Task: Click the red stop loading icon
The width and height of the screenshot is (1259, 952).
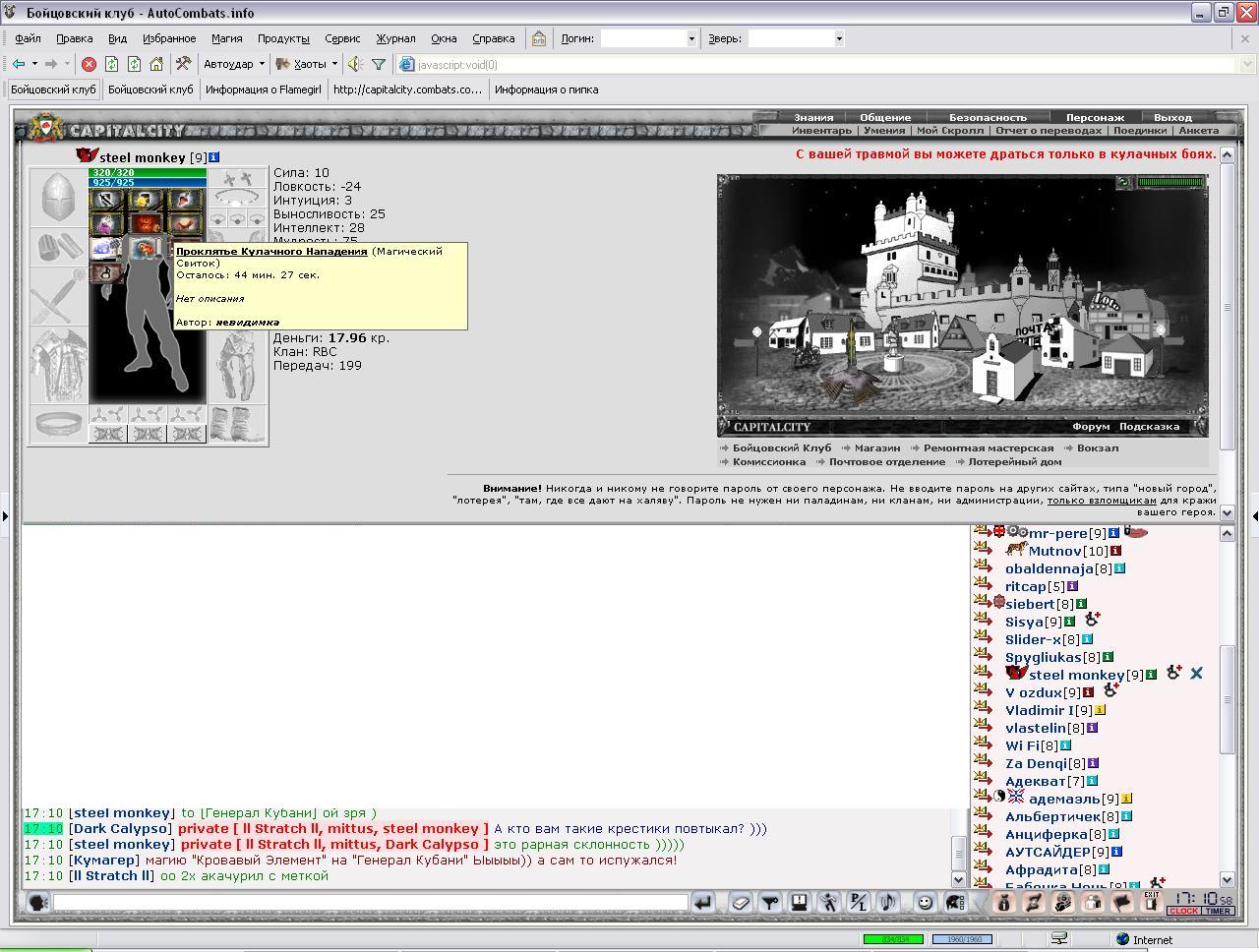Action: [89, 64]
